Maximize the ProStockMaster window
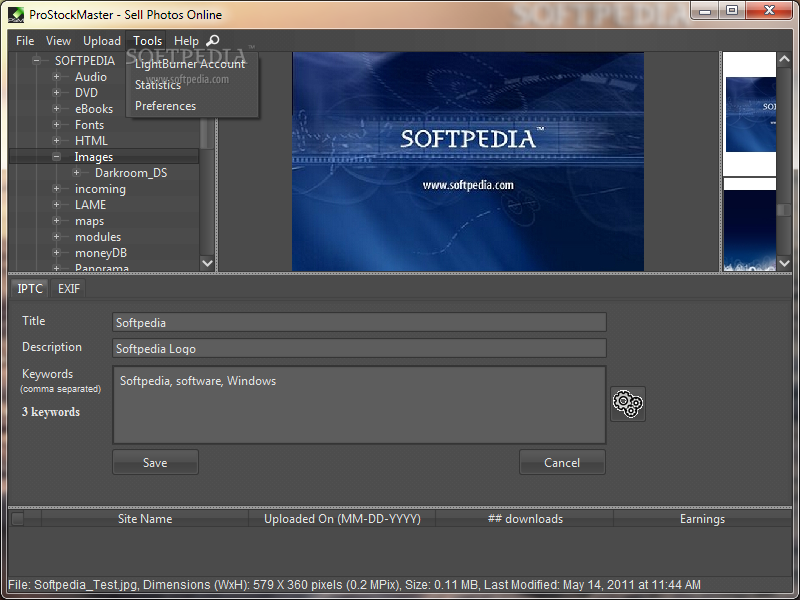Viewport: 800px width, 600px height. point(732,11)
